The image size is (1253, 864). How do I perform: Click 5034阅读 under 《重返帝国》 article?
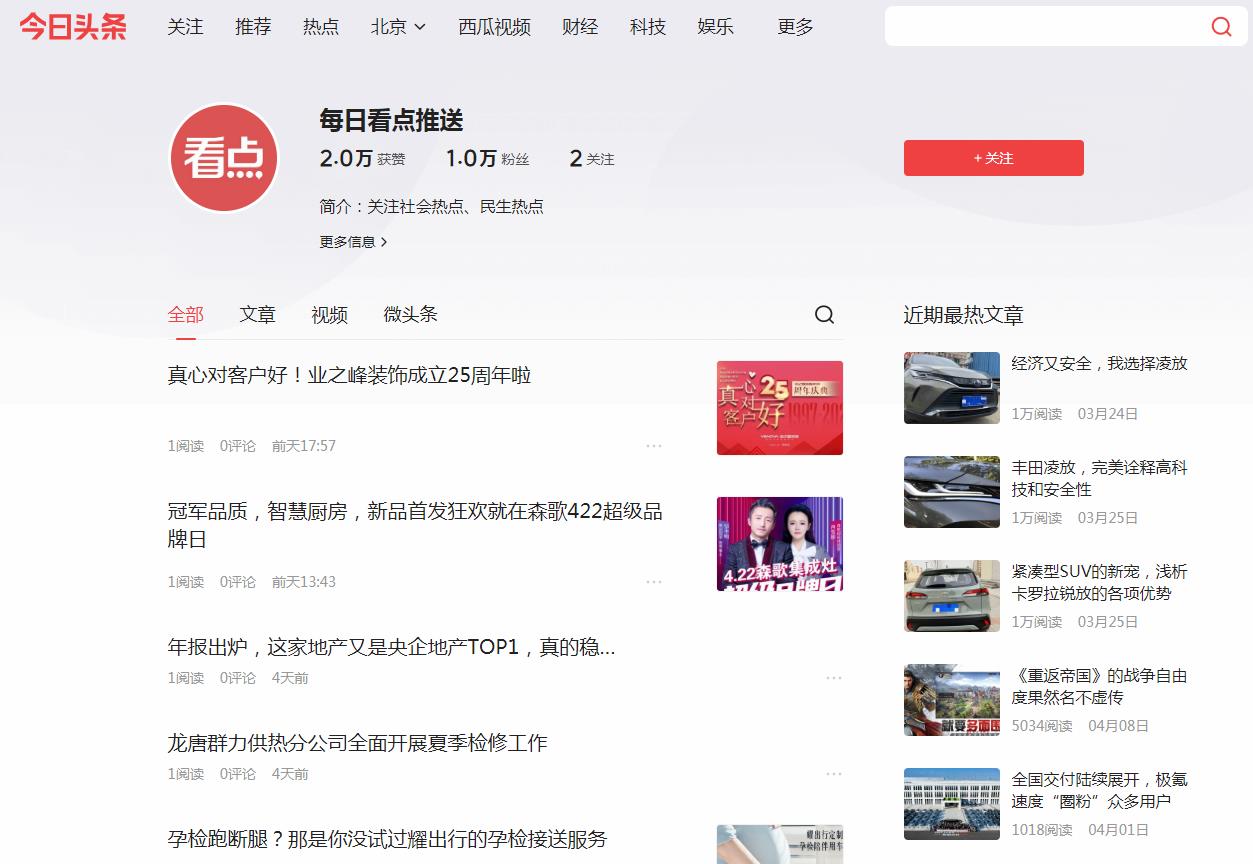pyautogui.click(x=1042, y=726)
